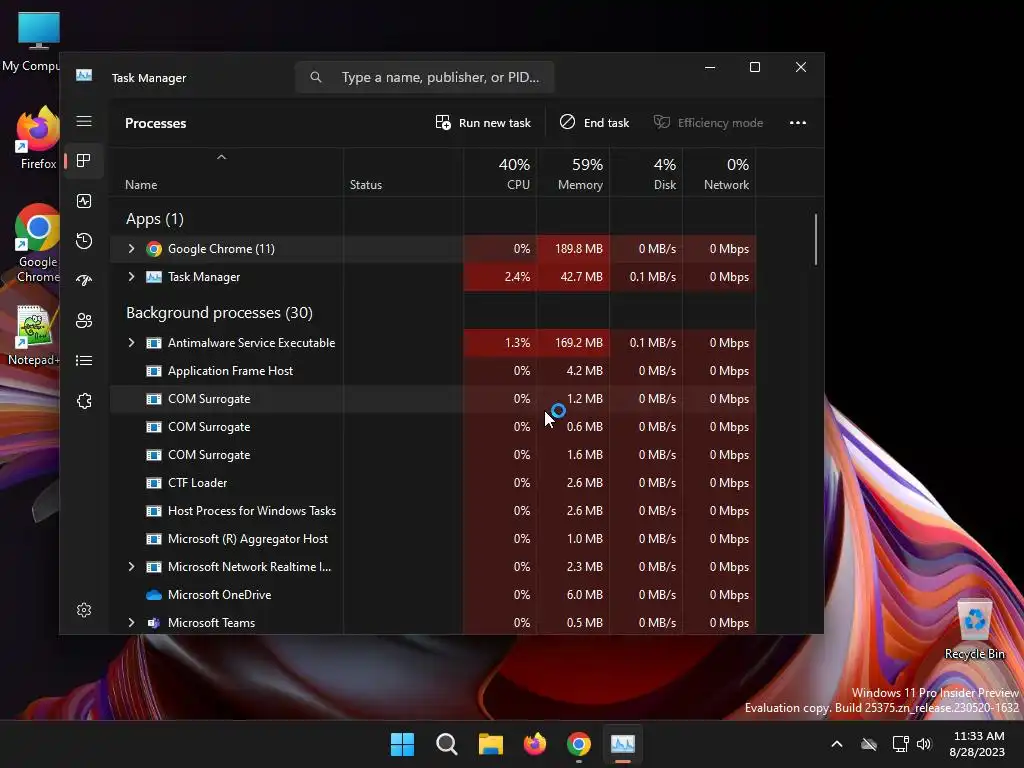
Task: Expand Antimalware Service Executable row
Action: [131, 343]
